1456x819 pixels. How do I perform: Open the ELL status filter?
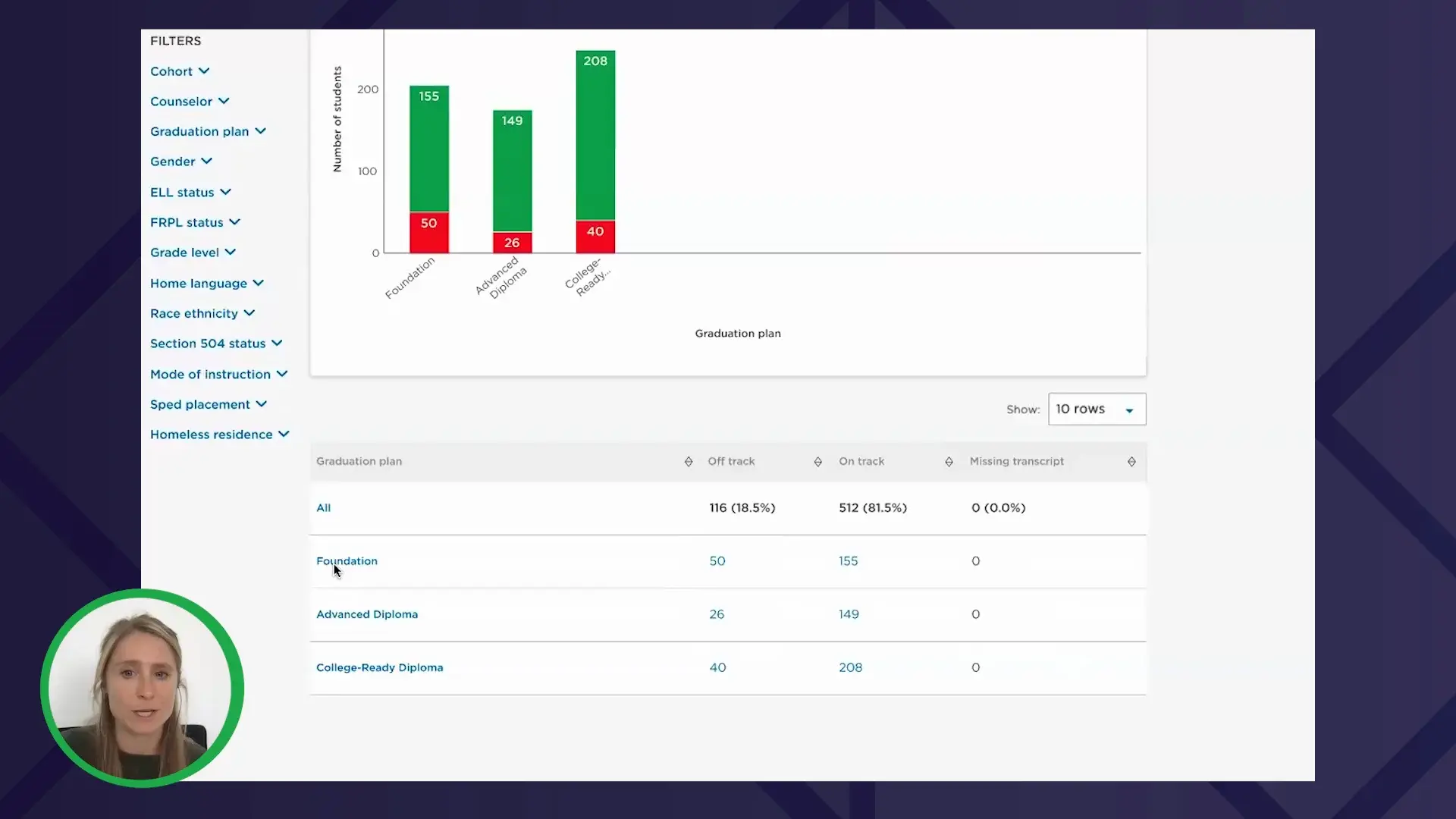pyautogui.click(x=190, y=193)
